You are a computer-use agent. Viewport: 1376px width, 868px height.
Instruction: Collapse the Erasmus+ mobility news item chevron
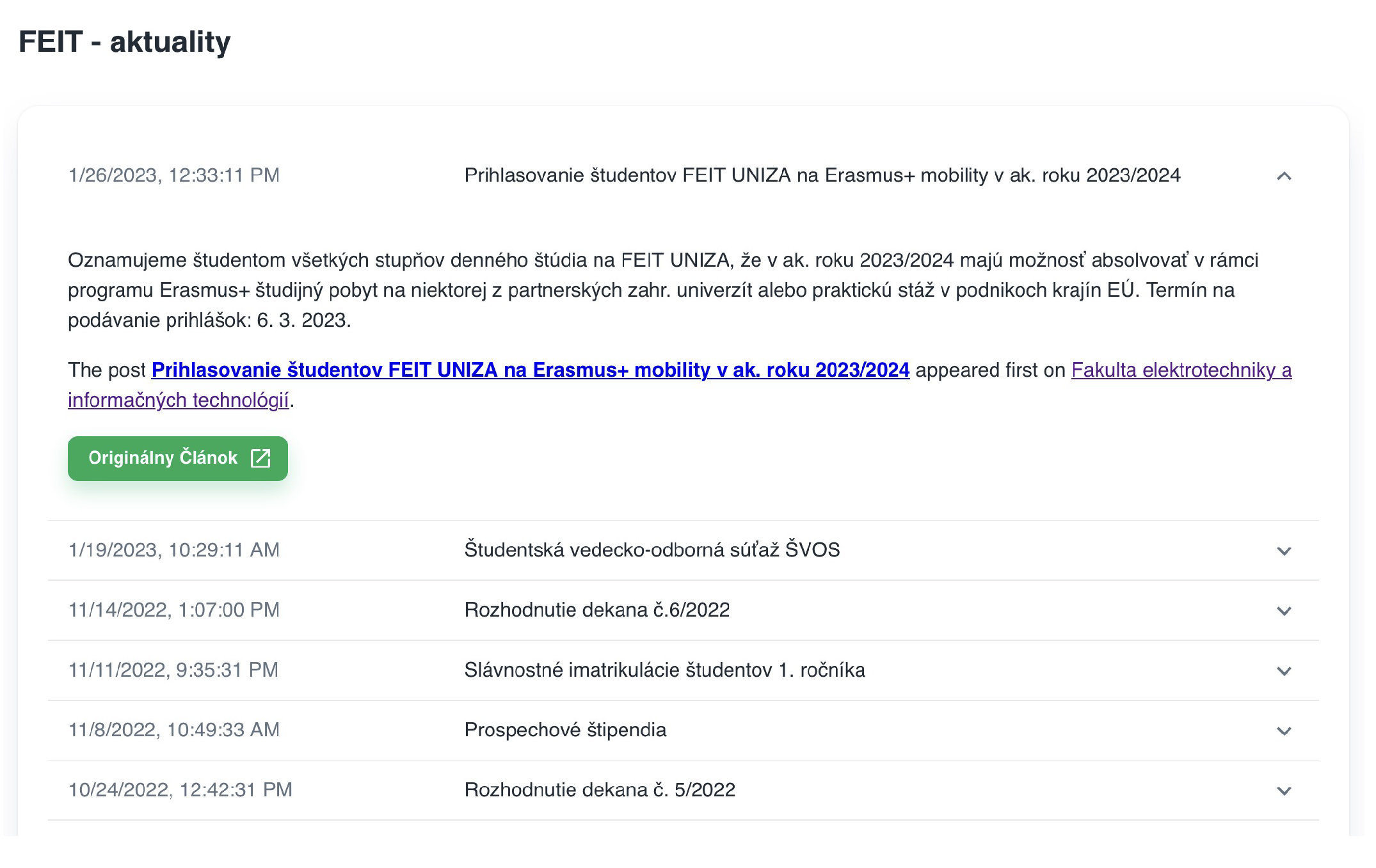(1283, 176)
